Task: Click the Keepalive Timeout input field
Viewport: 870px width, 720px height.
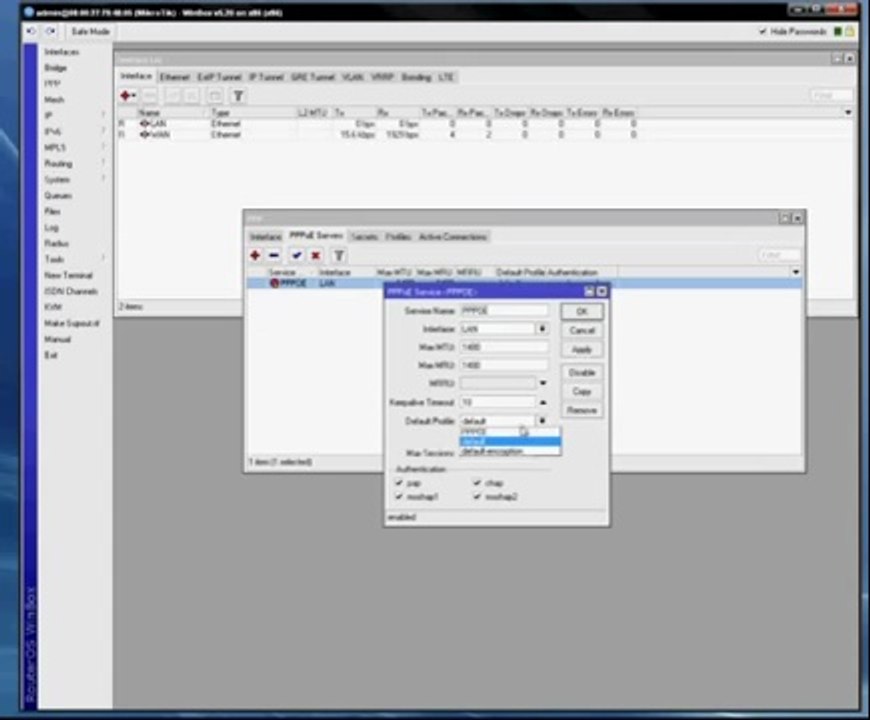Action: coord(498,402)
